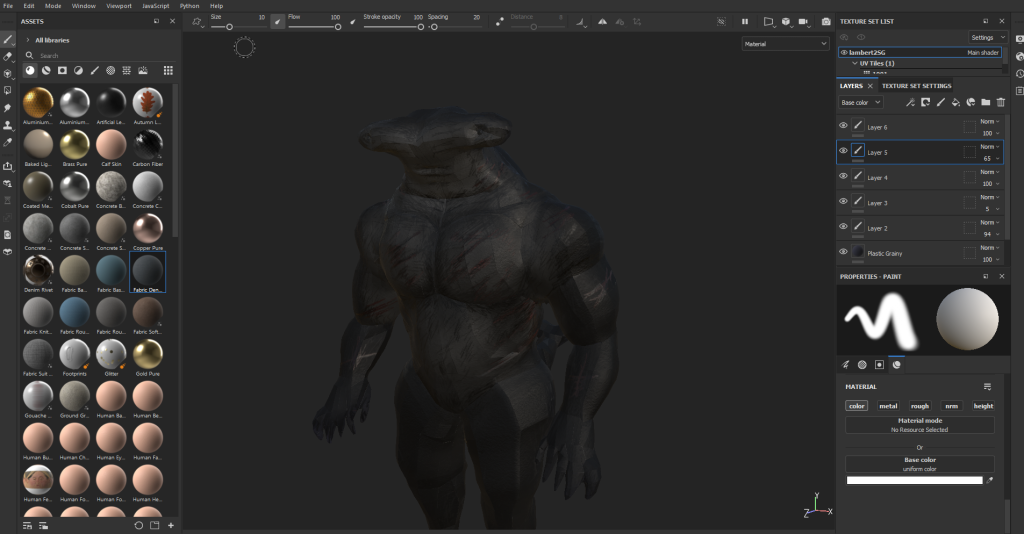Click the white Base color swatch
This screenshot has width=1024, height=534.
(x=914, y=480)
